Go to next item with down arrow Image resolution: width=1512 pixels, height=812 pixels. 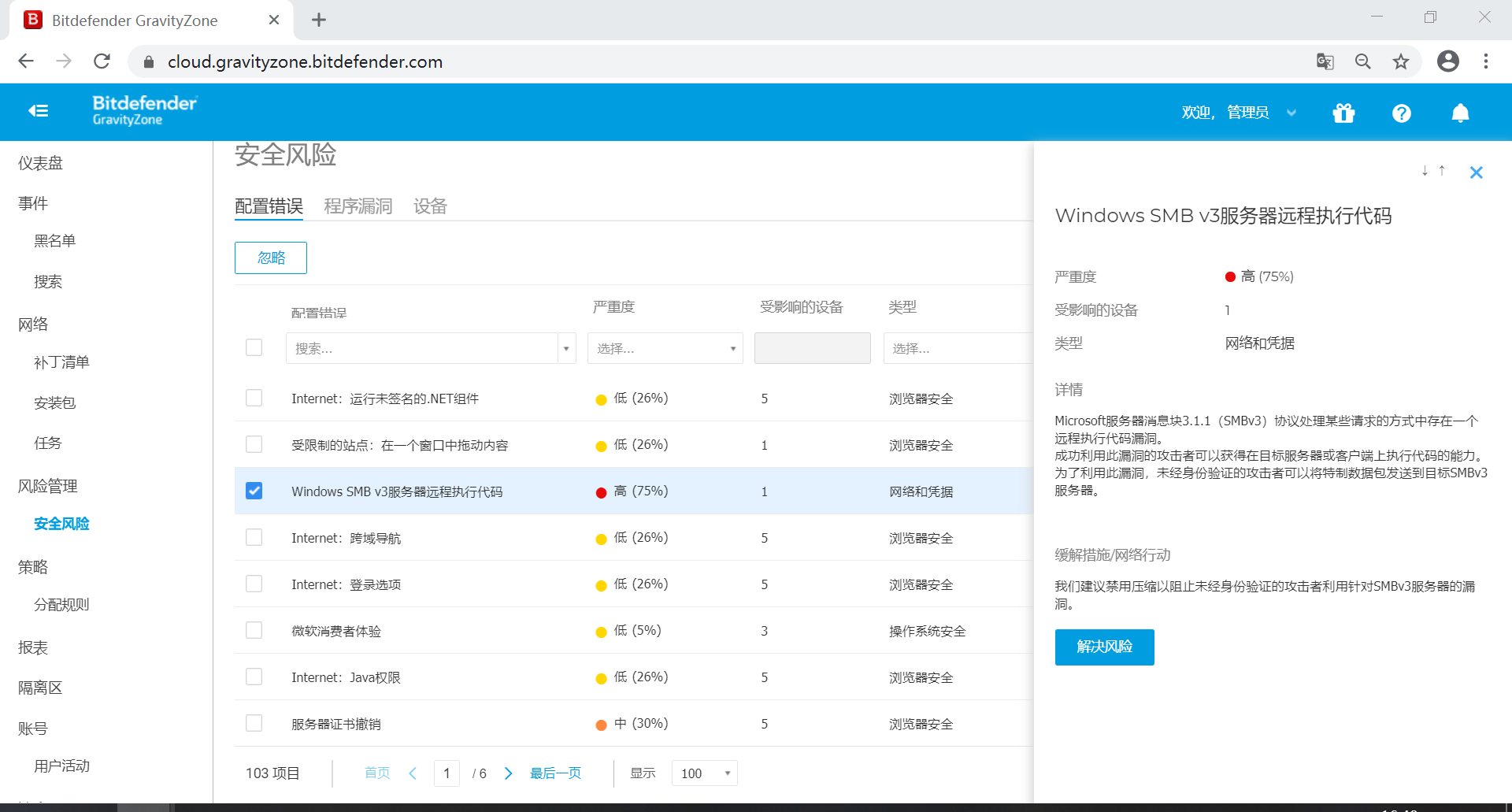1425,171
